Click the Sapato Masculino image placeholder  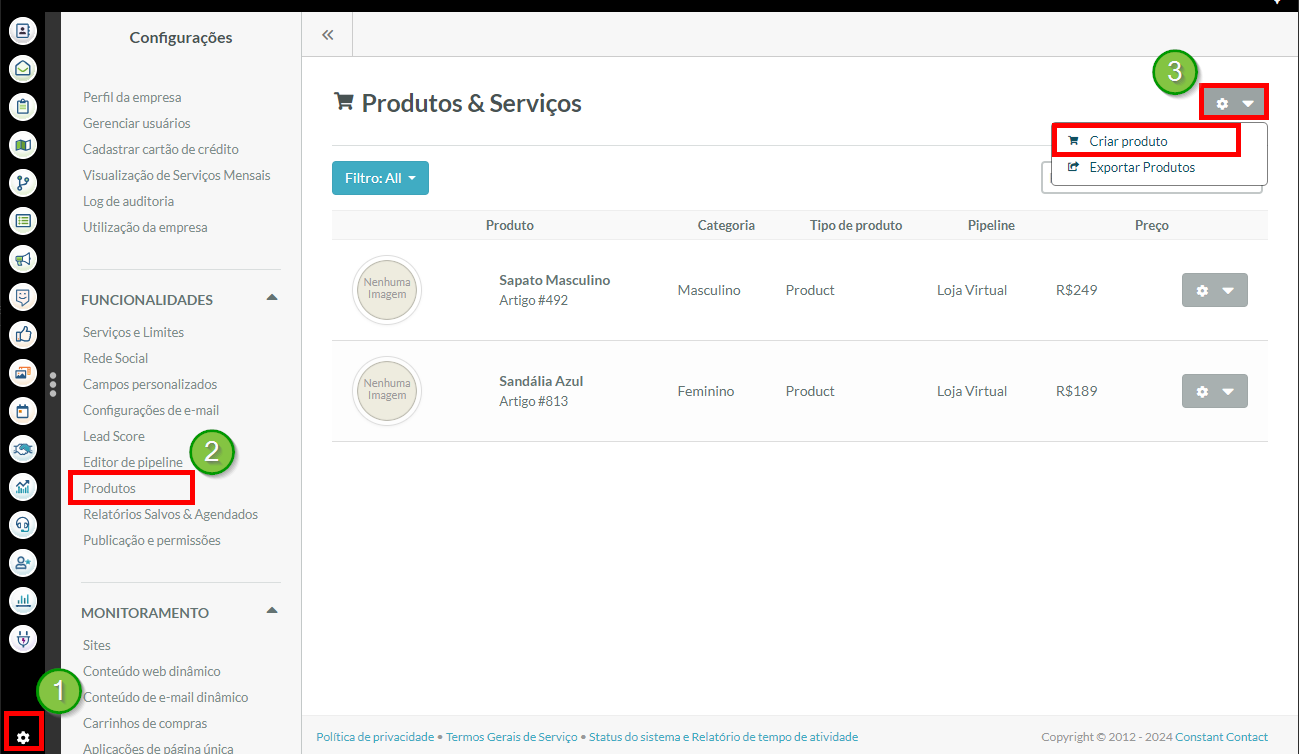pos(387,290)
